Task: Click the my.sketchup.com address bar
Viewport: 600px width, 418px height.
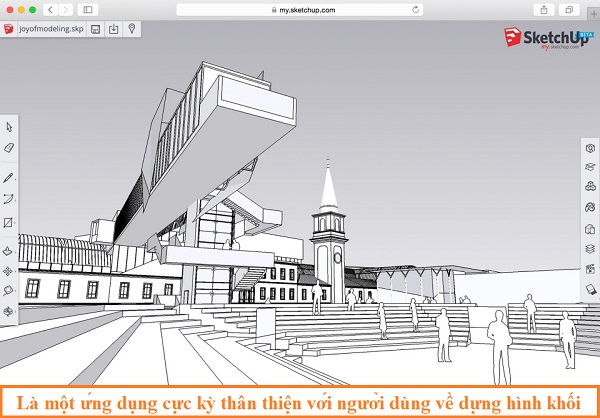Action: 298,9
